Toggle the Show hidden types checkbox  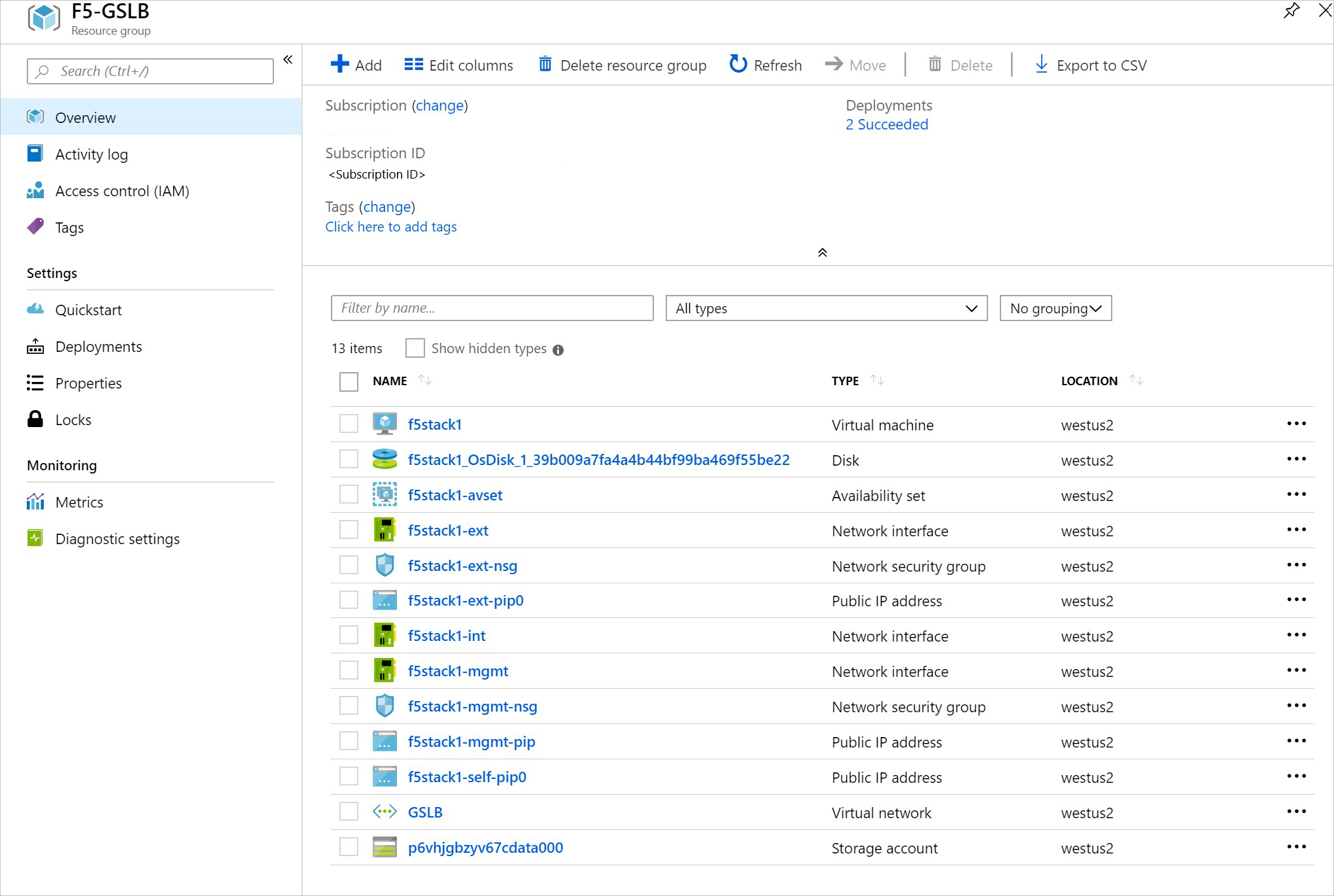click(415, 348)
